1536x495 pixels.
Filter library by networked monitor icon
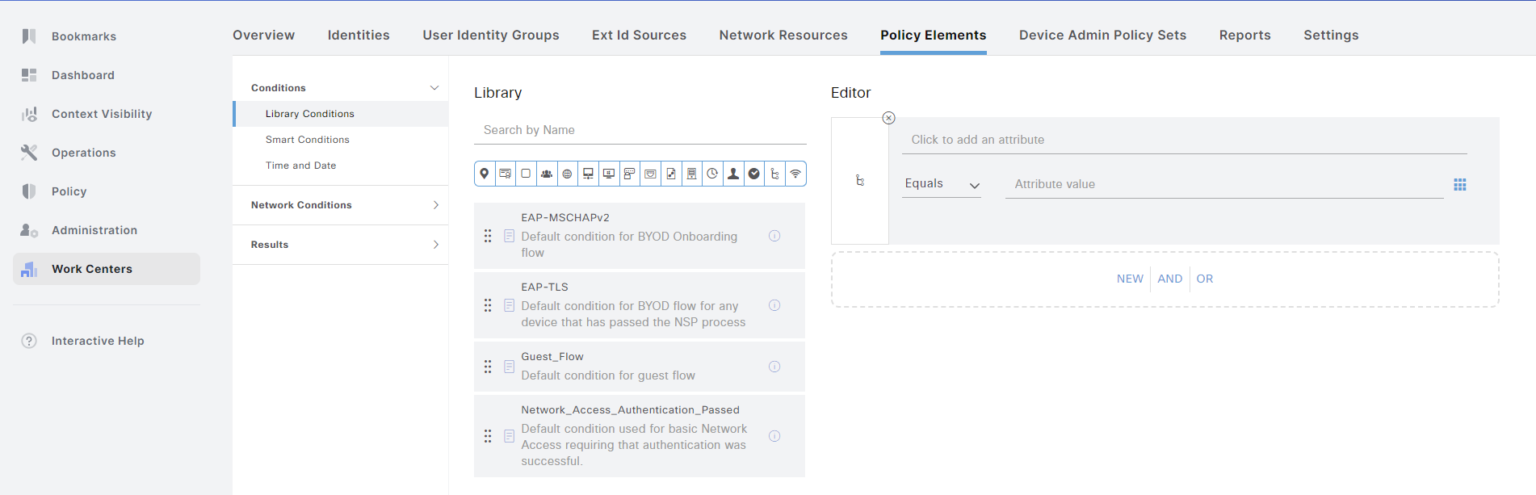(x=588, y=174)
